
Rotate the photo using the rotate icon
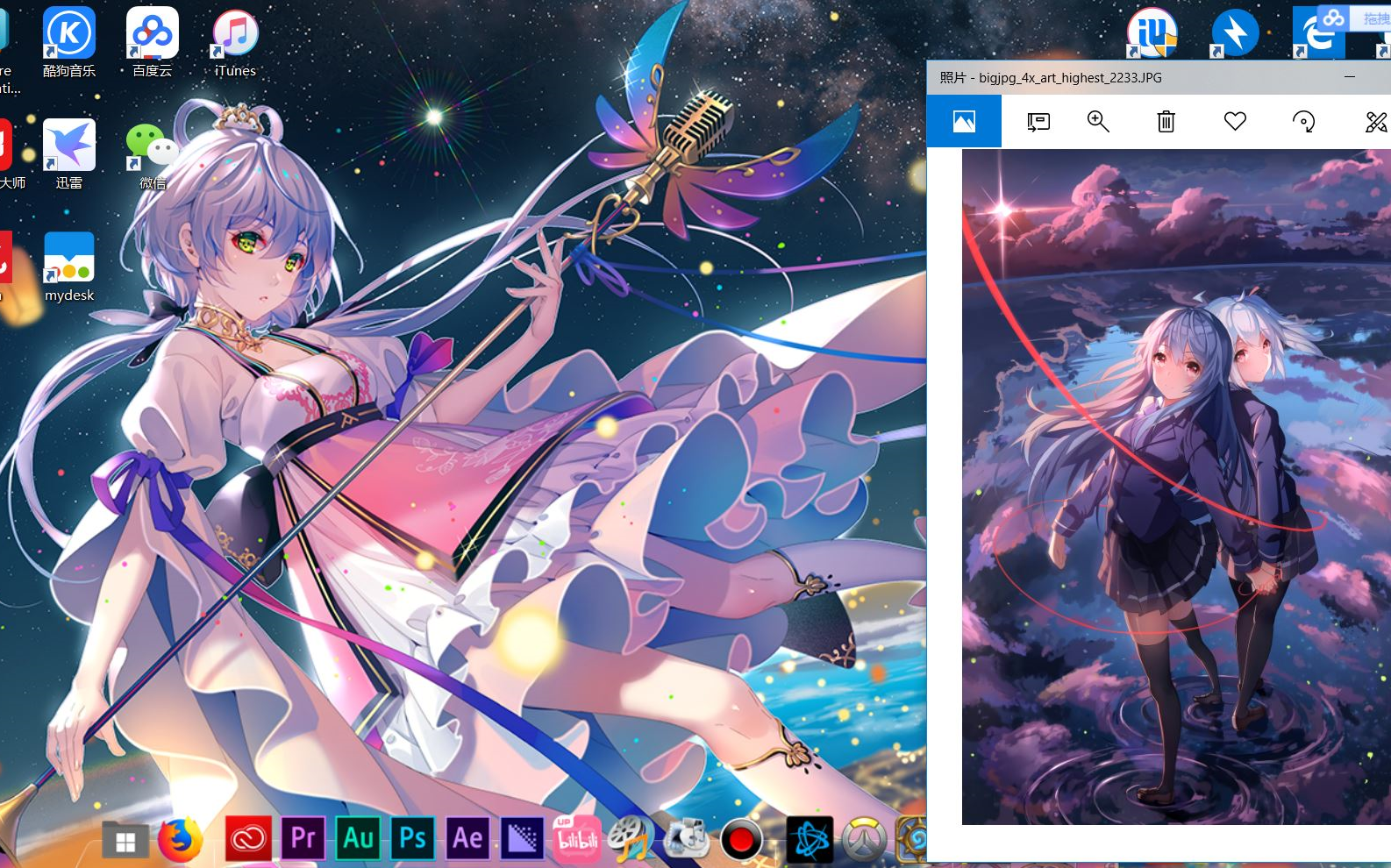coord(1304,122)
